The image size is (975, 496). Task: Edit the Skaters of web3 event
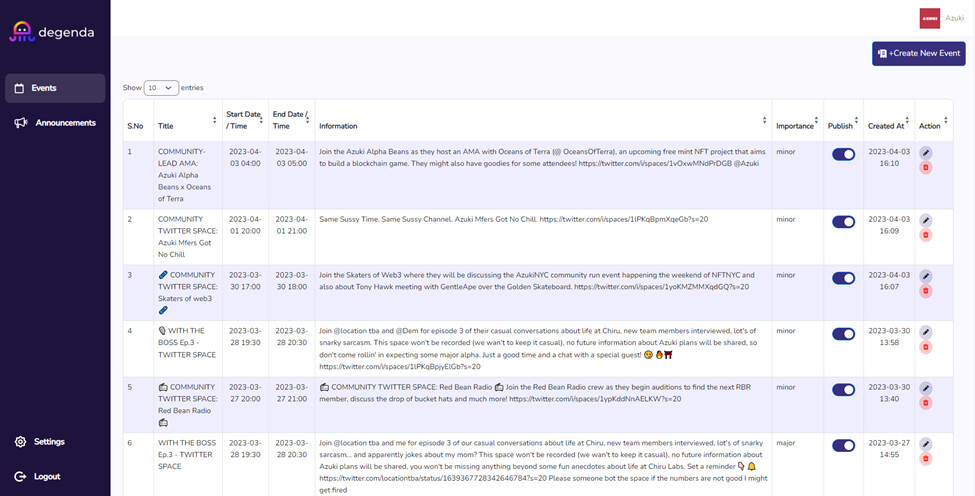point(926,277)
